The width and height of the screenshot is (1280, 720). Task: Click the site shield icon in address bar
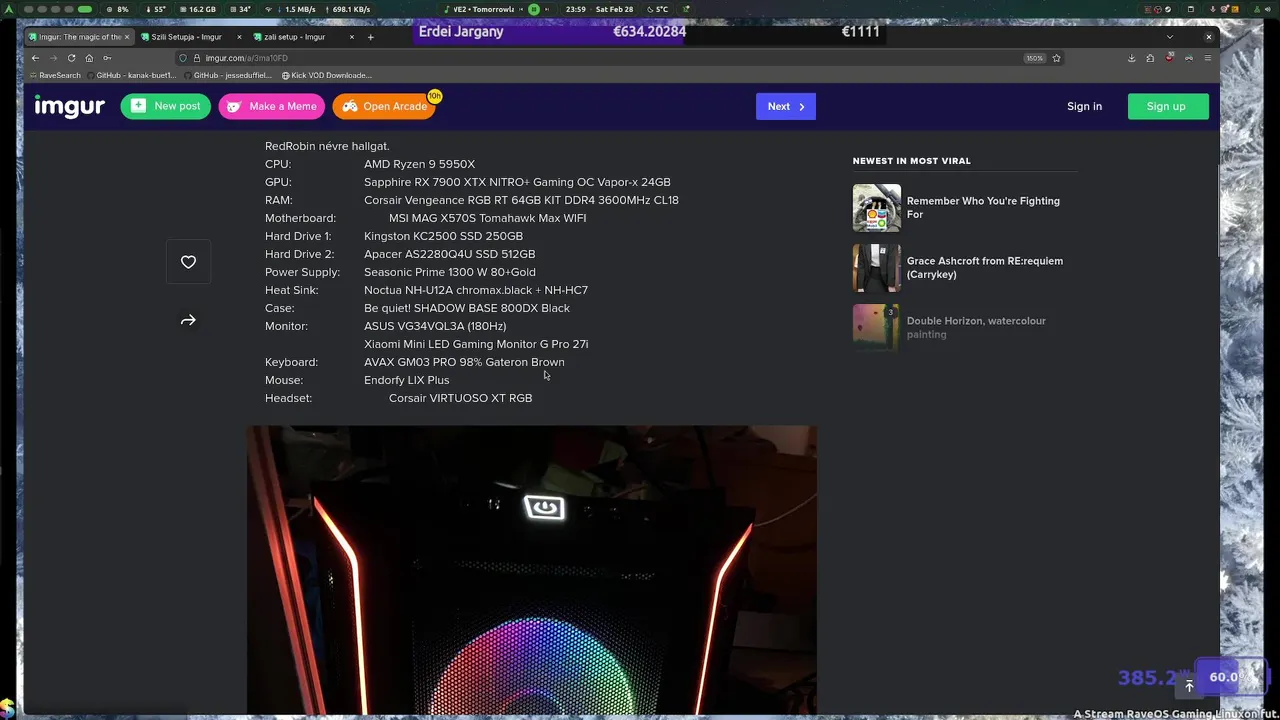coord(184,58)
